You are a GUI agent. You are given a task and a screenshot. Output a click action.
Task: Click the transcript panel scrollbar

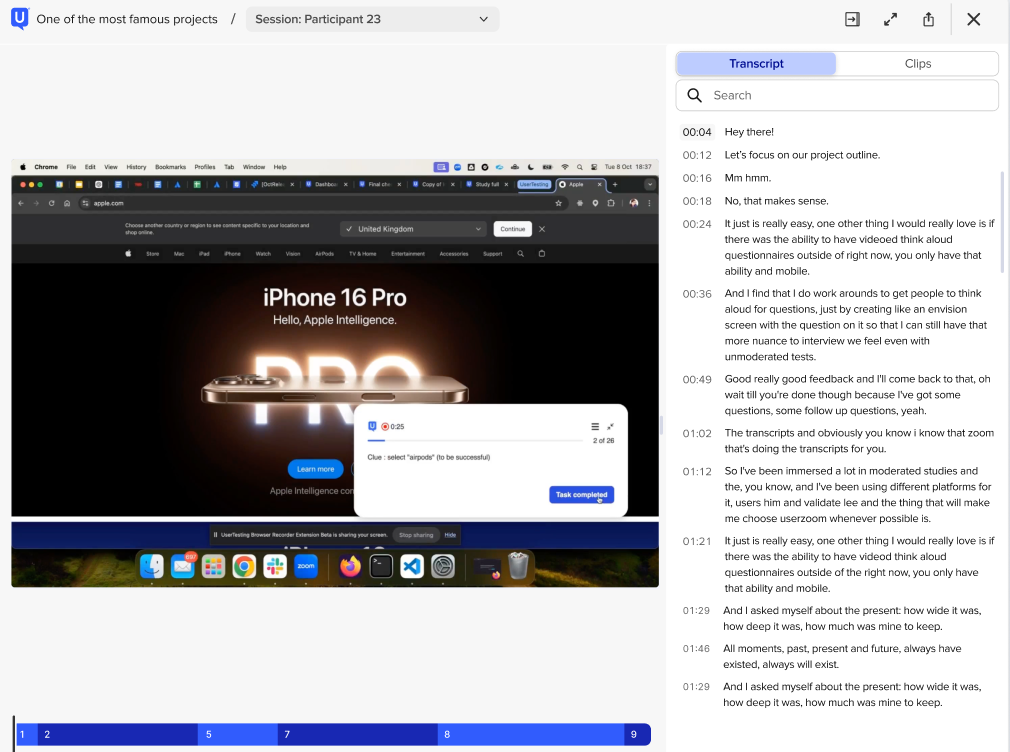coord(1002,222)
